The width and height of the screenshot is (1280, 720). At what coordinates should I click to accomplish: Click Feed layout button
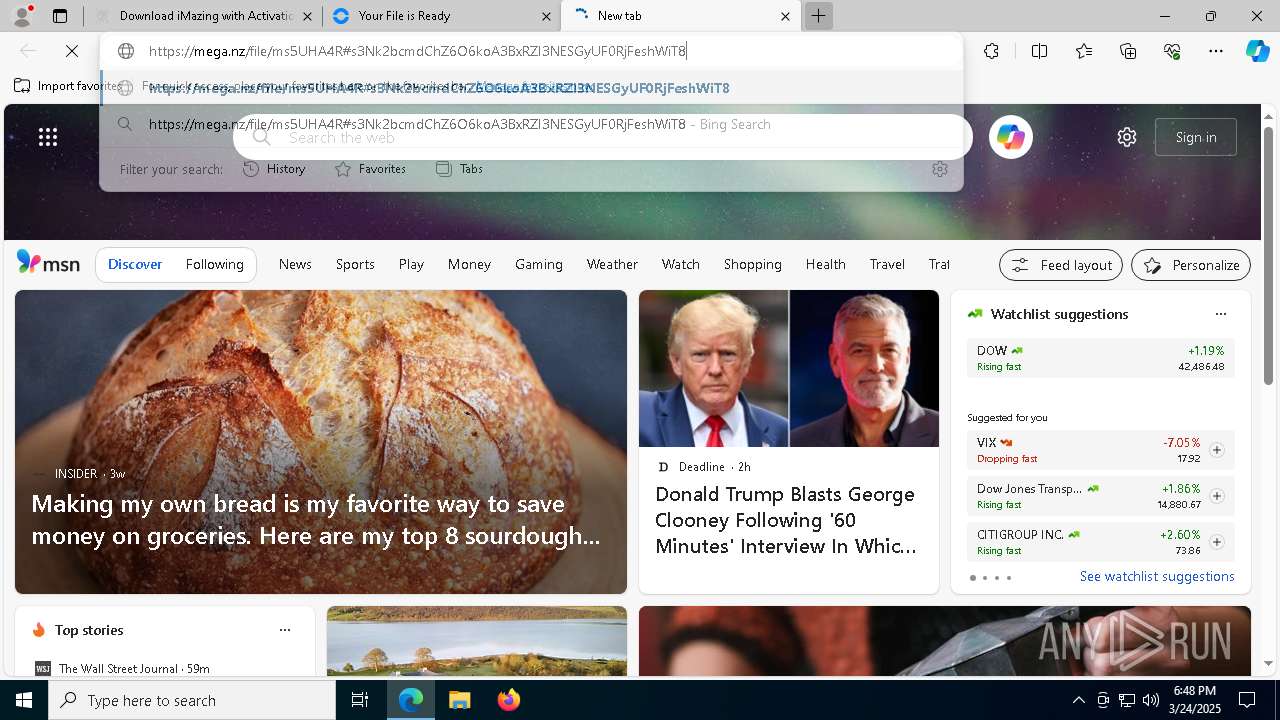coord(1060,265)
